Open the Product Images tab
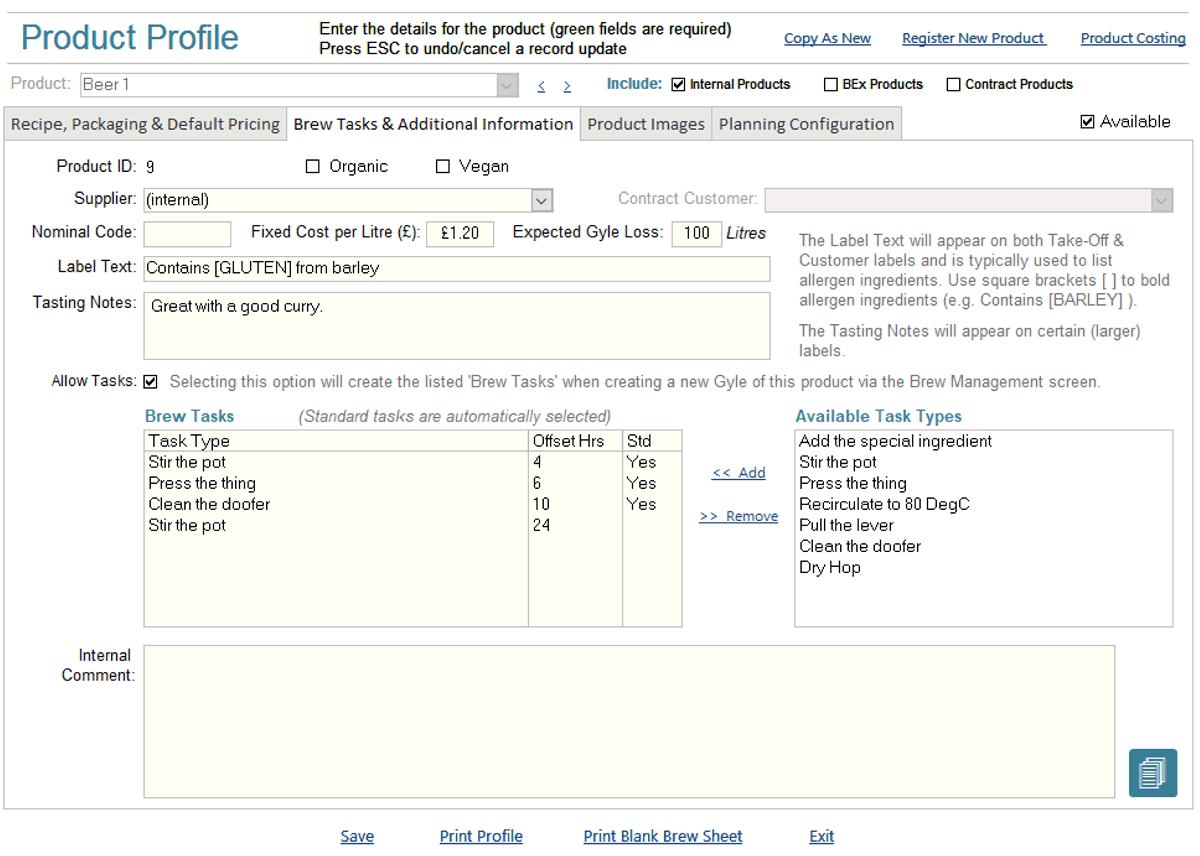The height and width of the screenshot is (856, 1200). pyautogui.click(x=646, y=124)
